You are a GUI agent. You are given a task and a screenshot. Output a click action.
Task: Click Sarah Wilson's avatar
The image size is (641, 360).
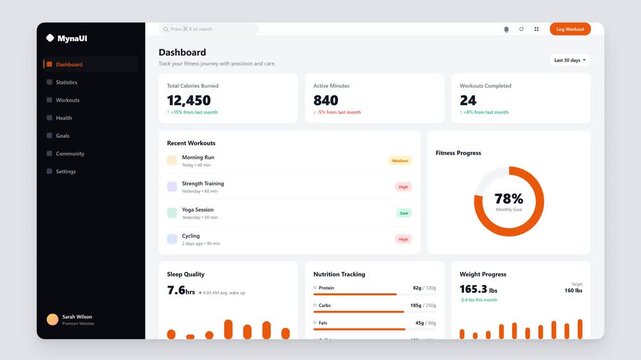[52, 320]
